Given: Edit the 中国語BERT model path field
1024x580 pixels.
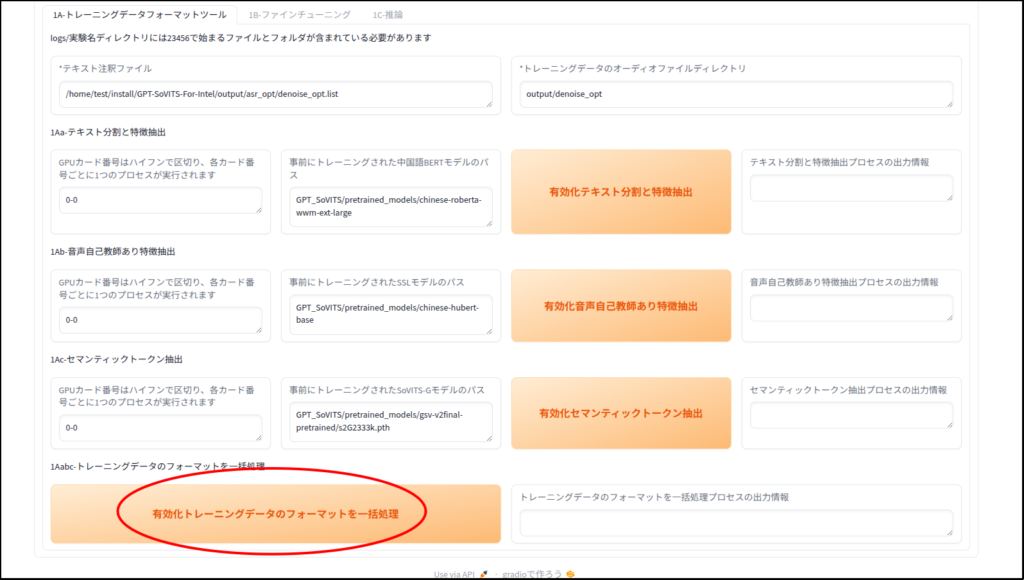Looking at the screenshot, I should pos(390,206).
